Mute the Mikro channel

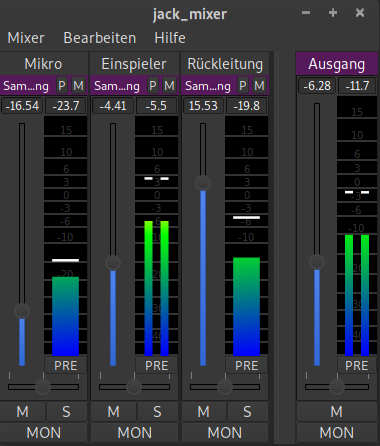click(22, 412)
